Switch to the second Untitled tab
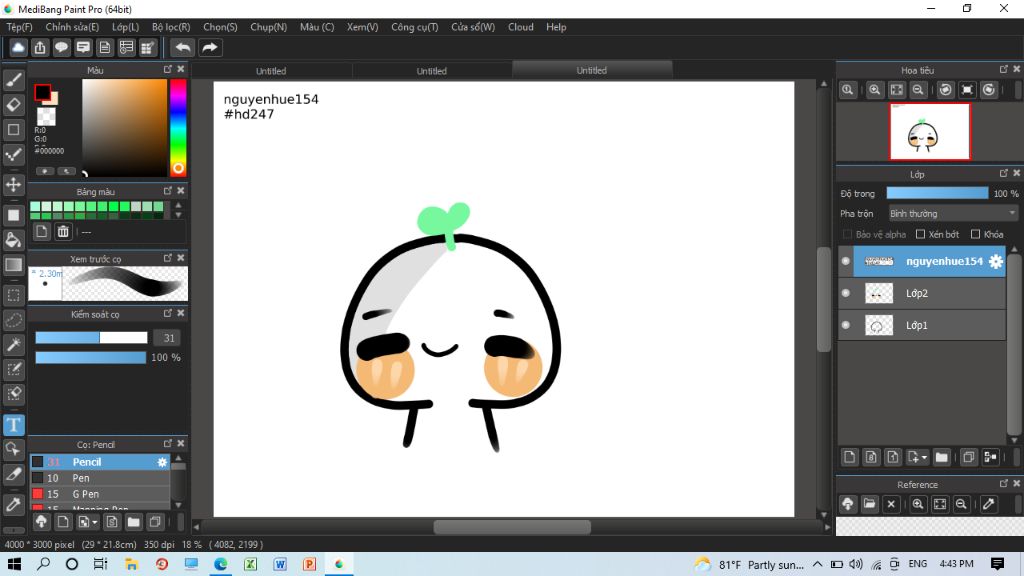Screen dimensions: 1024x576 [432, 71]
